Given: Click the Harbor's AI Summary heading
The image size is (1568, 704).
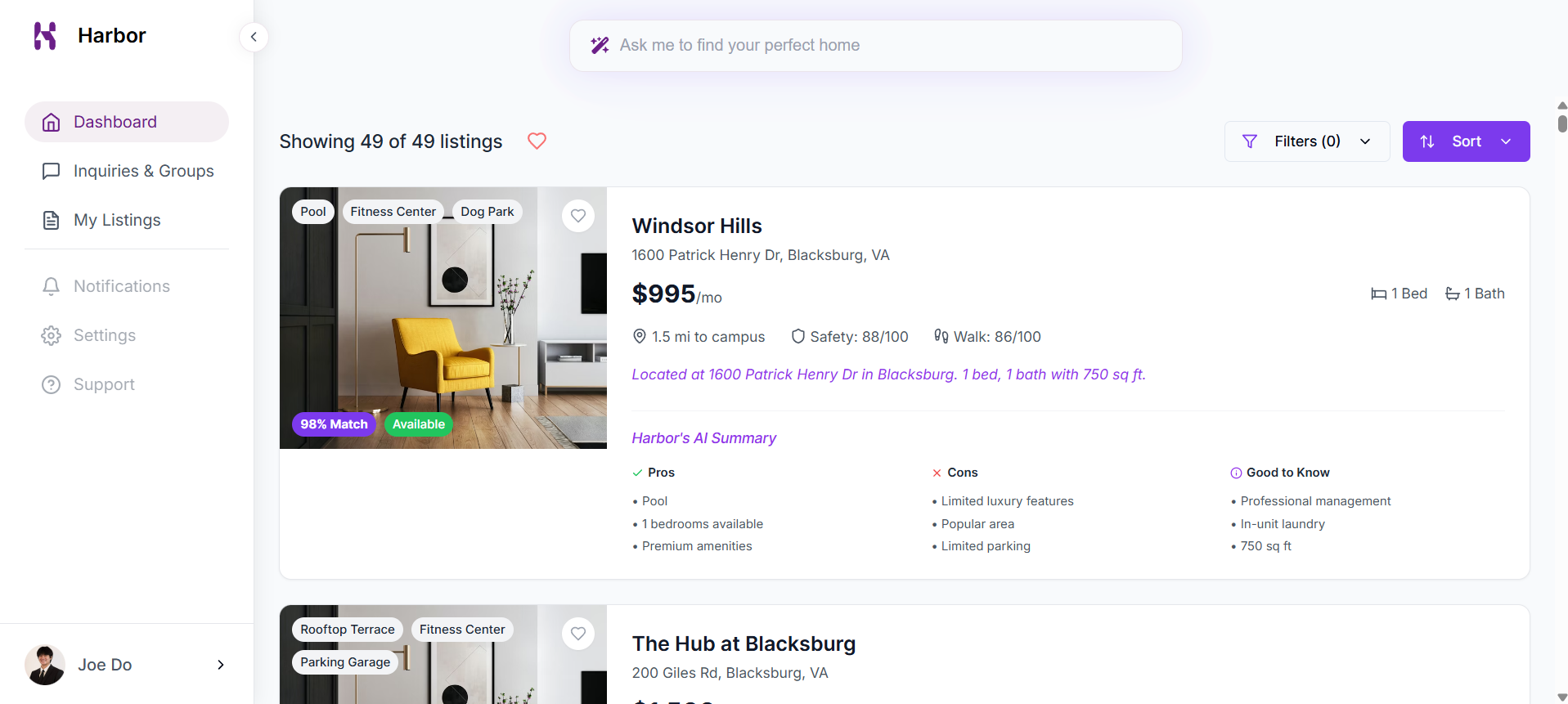Looking at the screenshot, I should (x=704, y=438).
